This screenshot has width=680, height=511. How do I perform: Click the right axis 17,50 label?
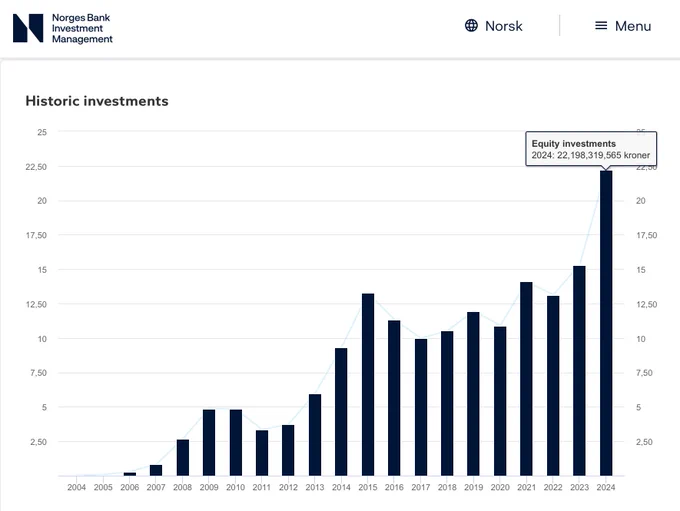pos(647,236)
